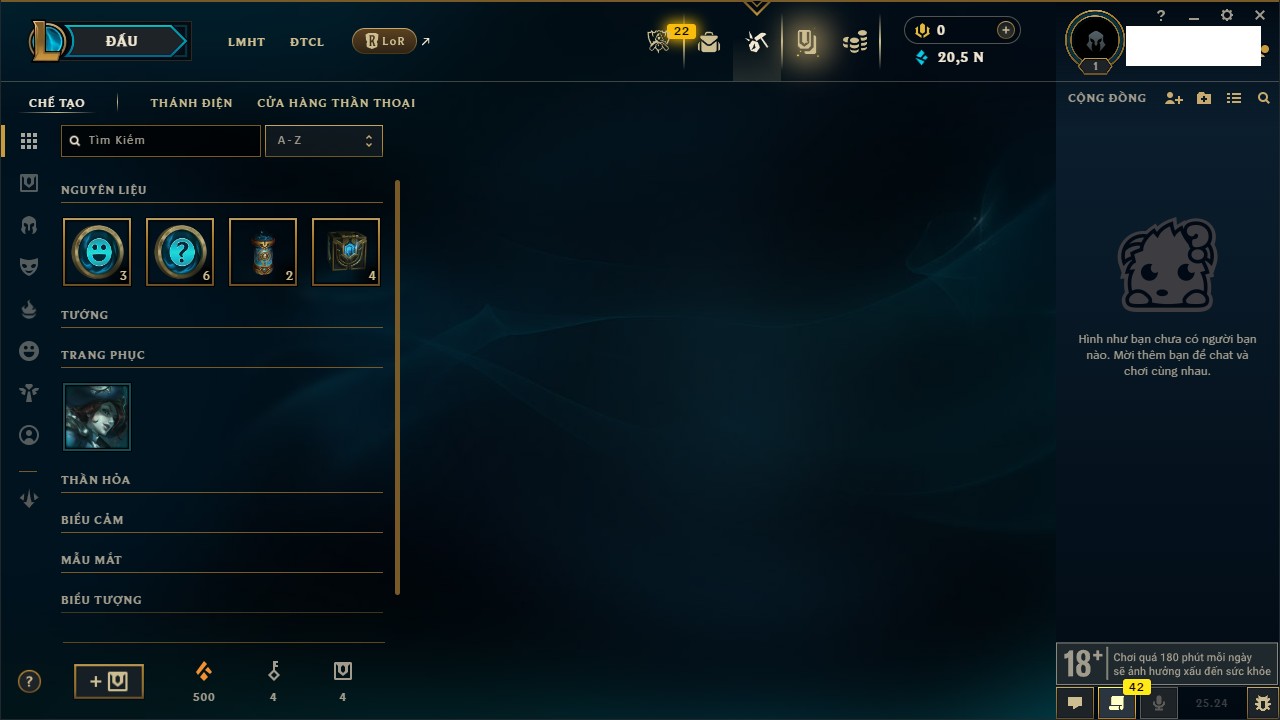Switch to CỬA HÀNG THẦN THOẠI tab
The image size is (1280, 720).
point(336,103)
